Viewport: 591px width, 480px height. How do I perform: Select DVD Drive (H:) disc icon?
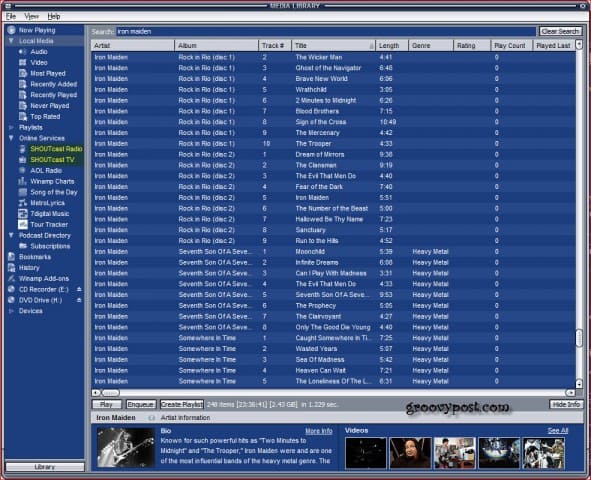pos(12,300)
